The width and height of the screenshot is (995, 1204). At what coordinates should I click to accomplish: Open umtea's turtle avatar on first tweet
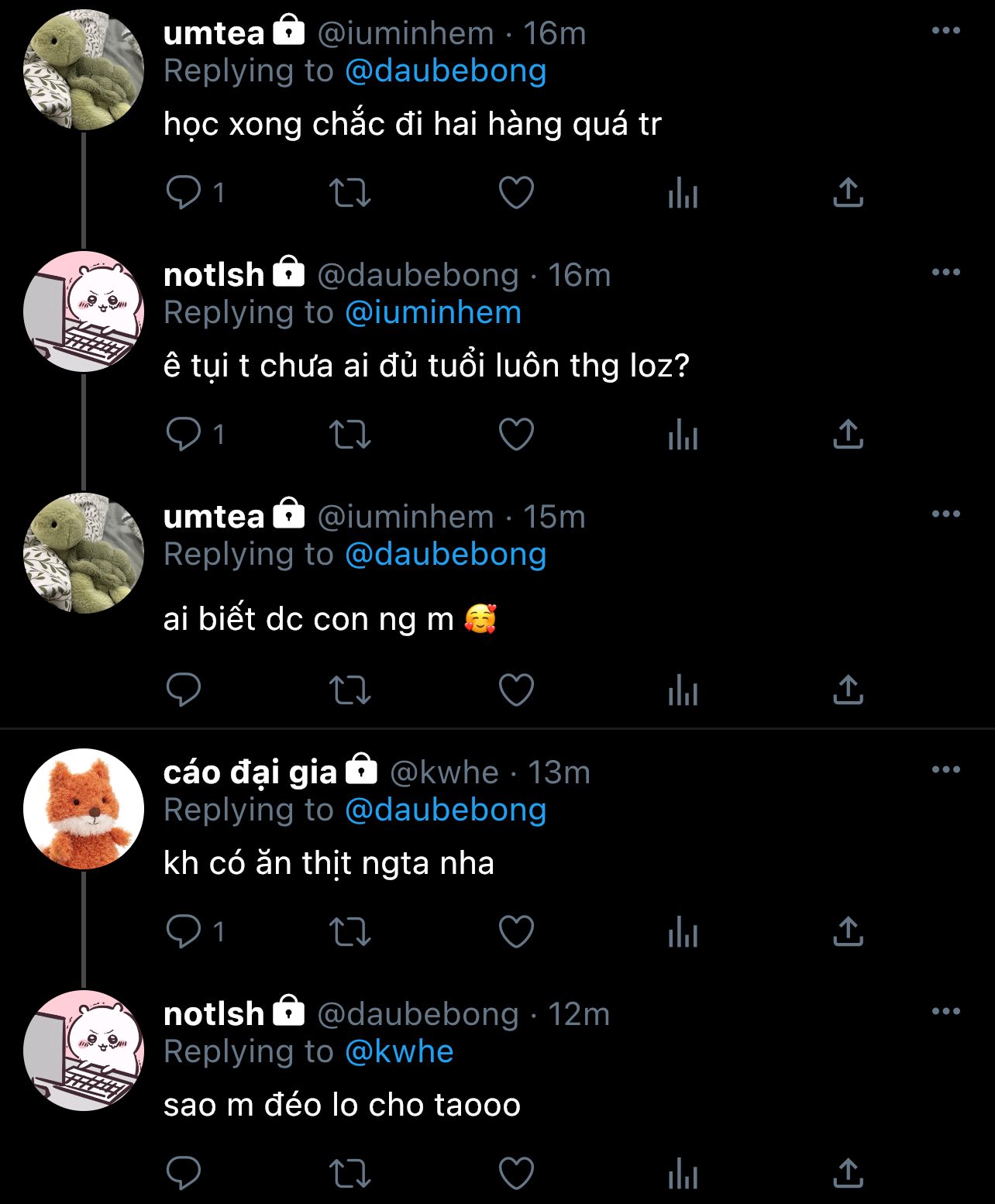click(84, 70)
